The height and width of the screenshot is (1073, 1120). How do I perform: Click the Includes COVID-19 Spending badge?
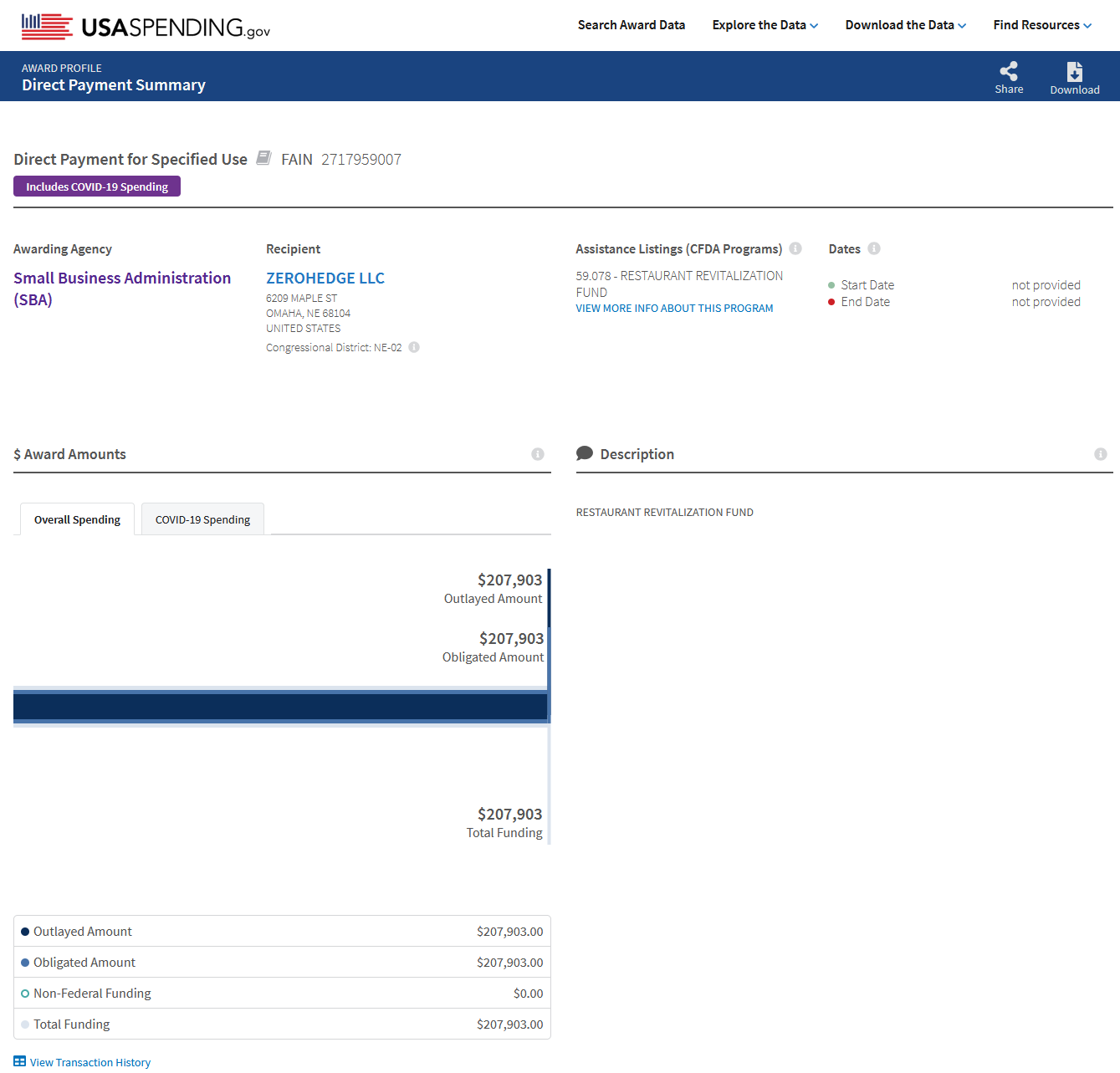click(97, 186)
